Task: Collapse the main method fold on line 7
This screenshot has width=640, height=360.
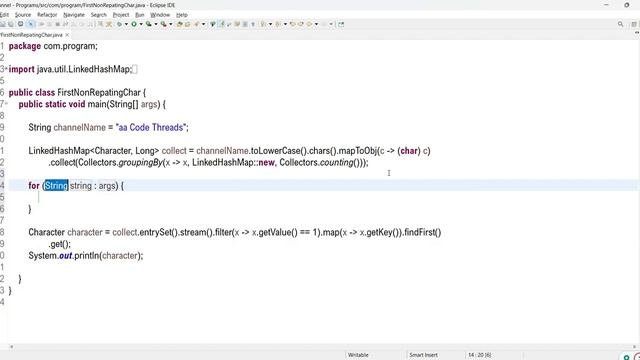Action: (x=6, y=104)
